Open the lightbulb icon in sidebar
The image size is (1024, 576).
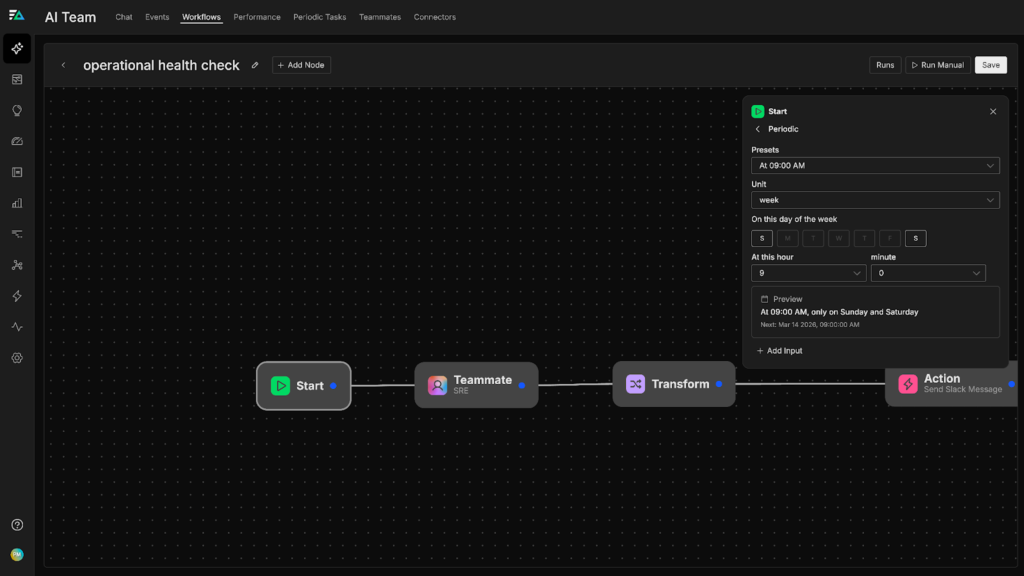point(17,110)
